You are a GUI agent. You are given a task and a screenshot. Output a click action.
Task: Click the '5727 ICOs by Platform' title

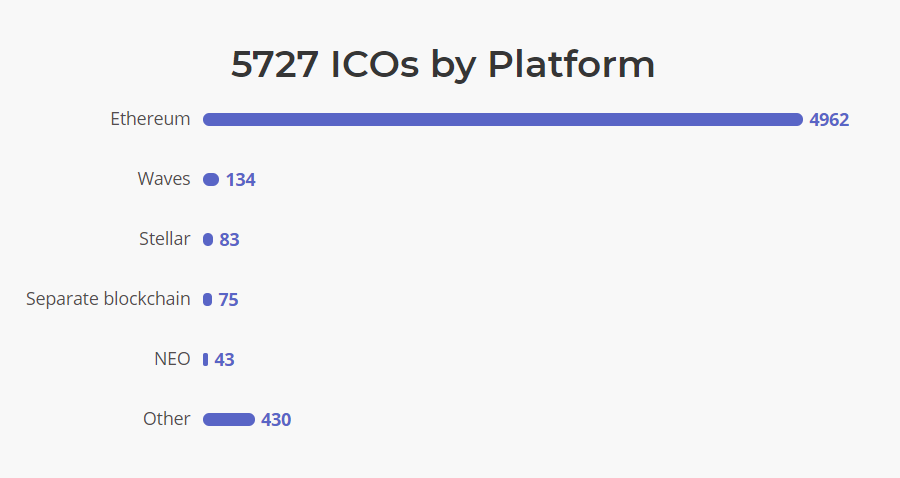443,64
